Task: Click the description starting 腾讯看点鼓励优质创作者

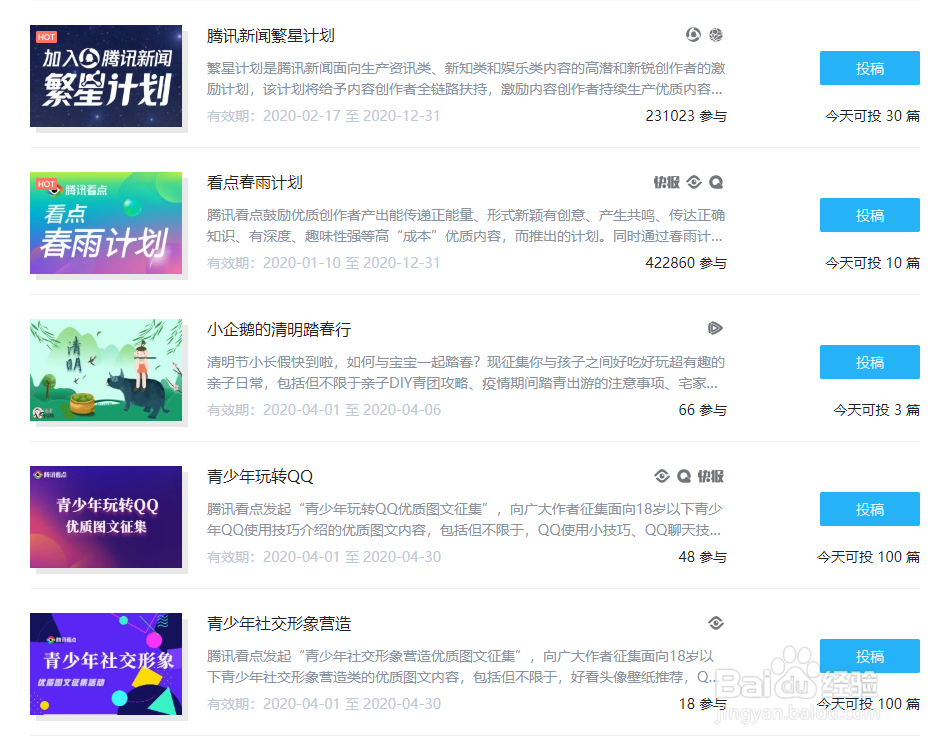Action: pyautogui.click(x=466, y=225)
